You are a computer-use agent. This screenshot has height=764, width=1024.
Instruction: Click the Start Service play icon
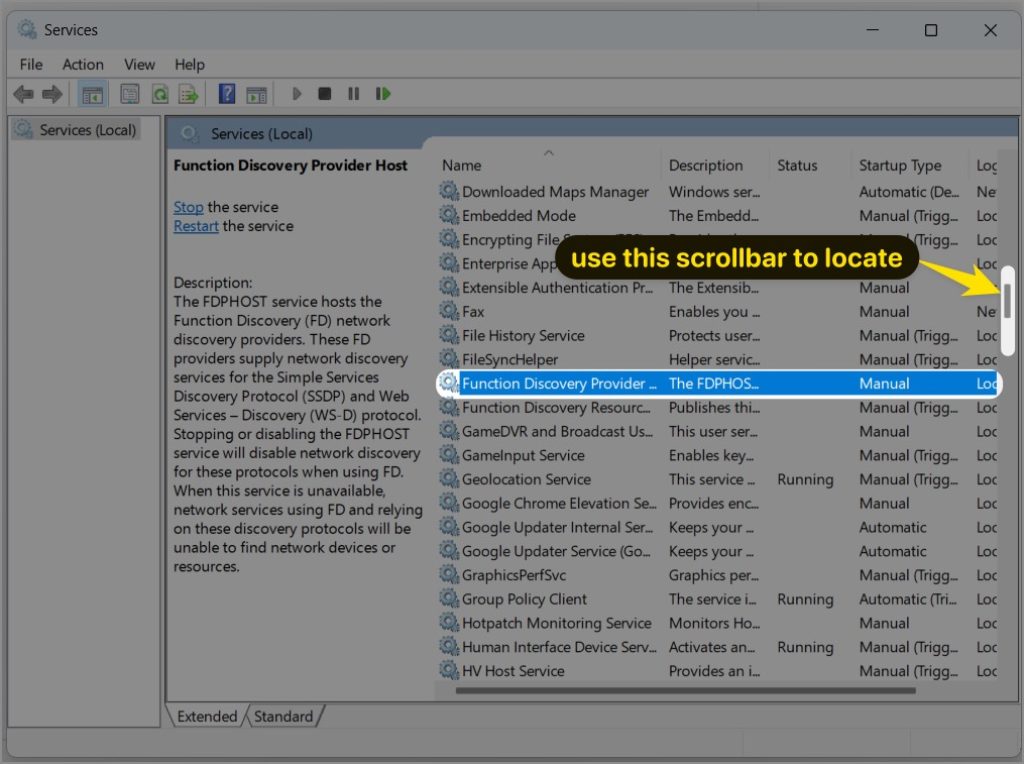296,94
